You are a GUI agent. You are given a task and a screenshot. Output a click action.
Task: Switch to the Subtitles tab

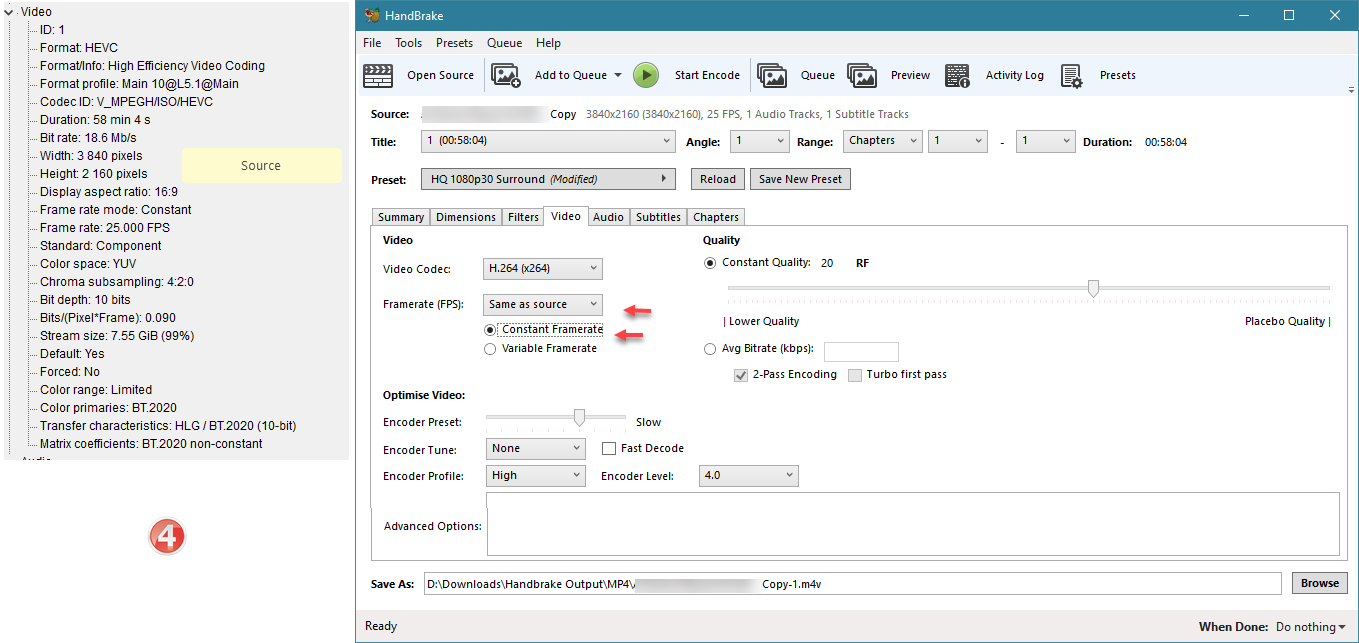click(x=658, y=217)
